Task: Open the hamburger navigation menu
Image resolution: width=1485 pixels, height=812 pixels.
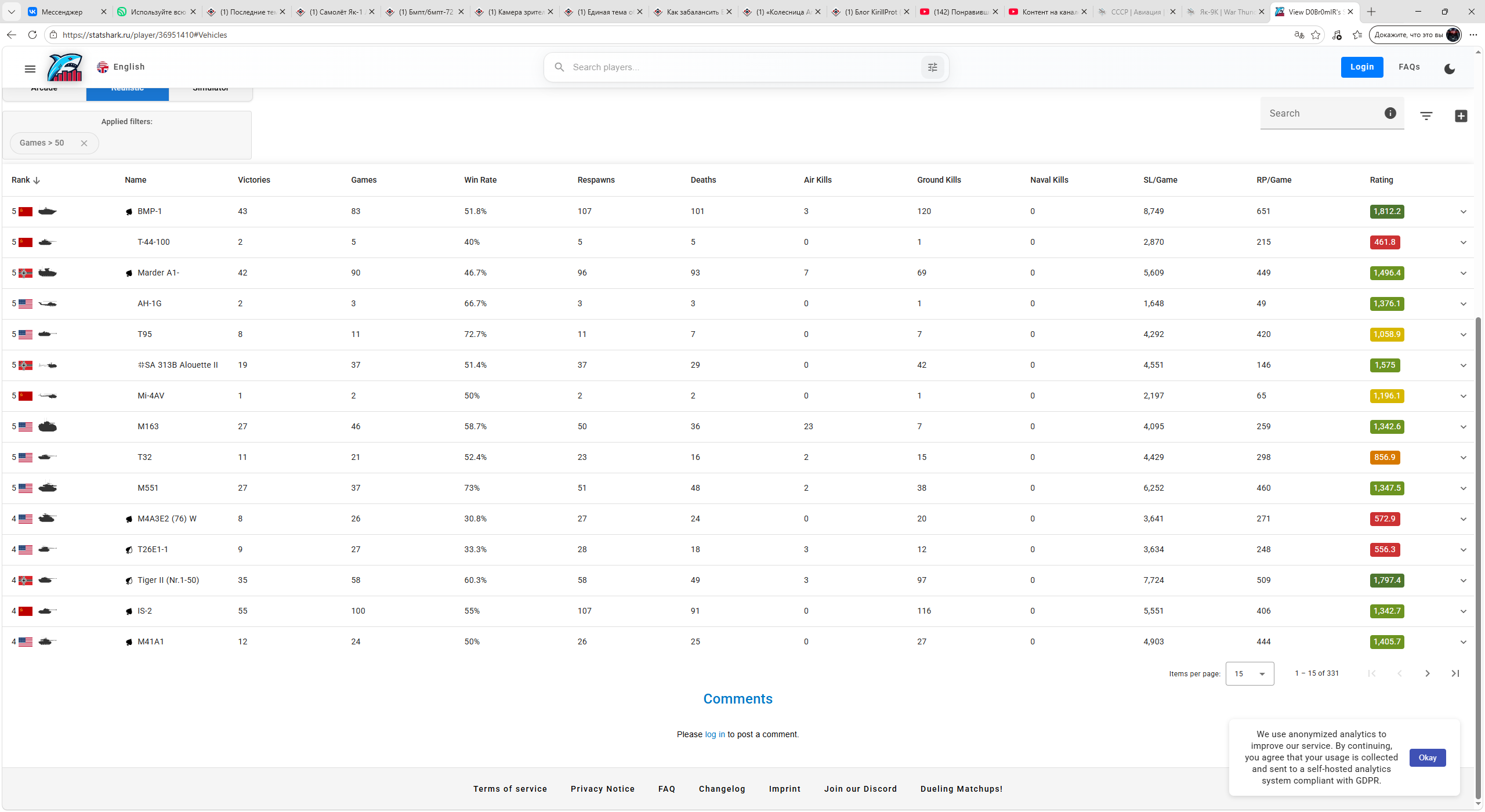Action: (x=30, y=69)
